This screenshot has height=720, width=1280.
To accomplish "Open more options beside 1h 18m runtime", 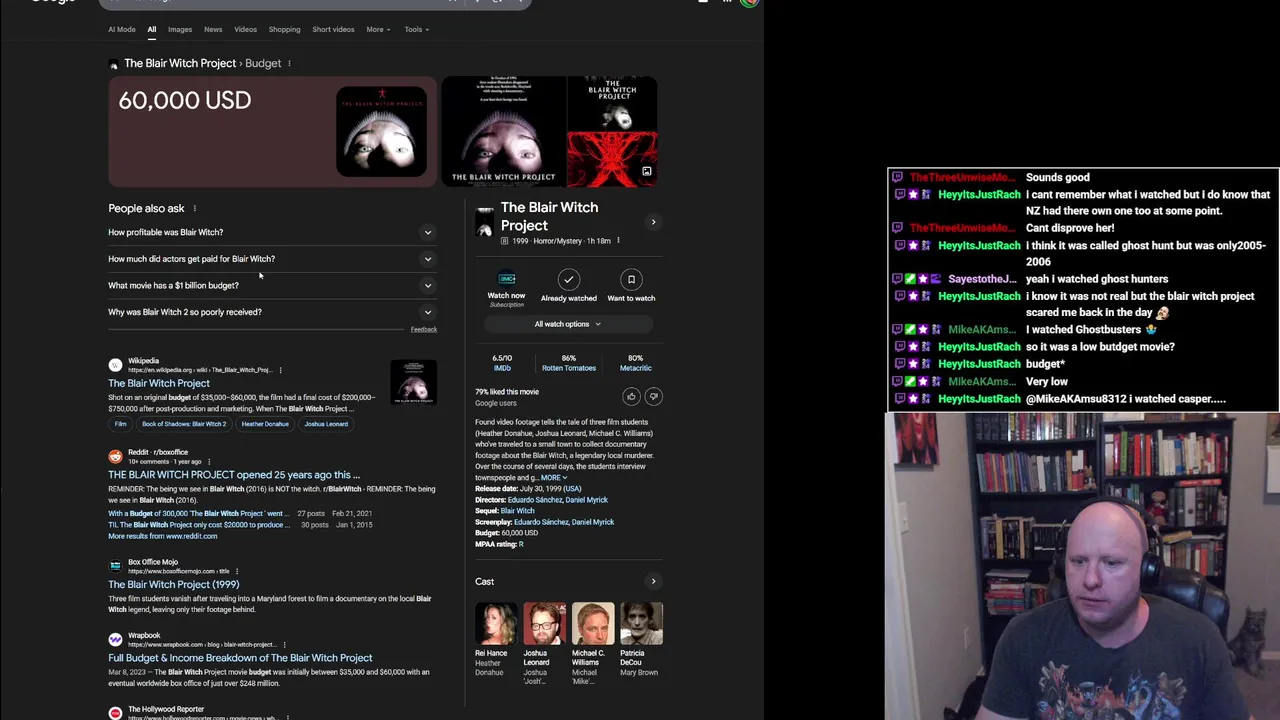I will click(618, 241).
